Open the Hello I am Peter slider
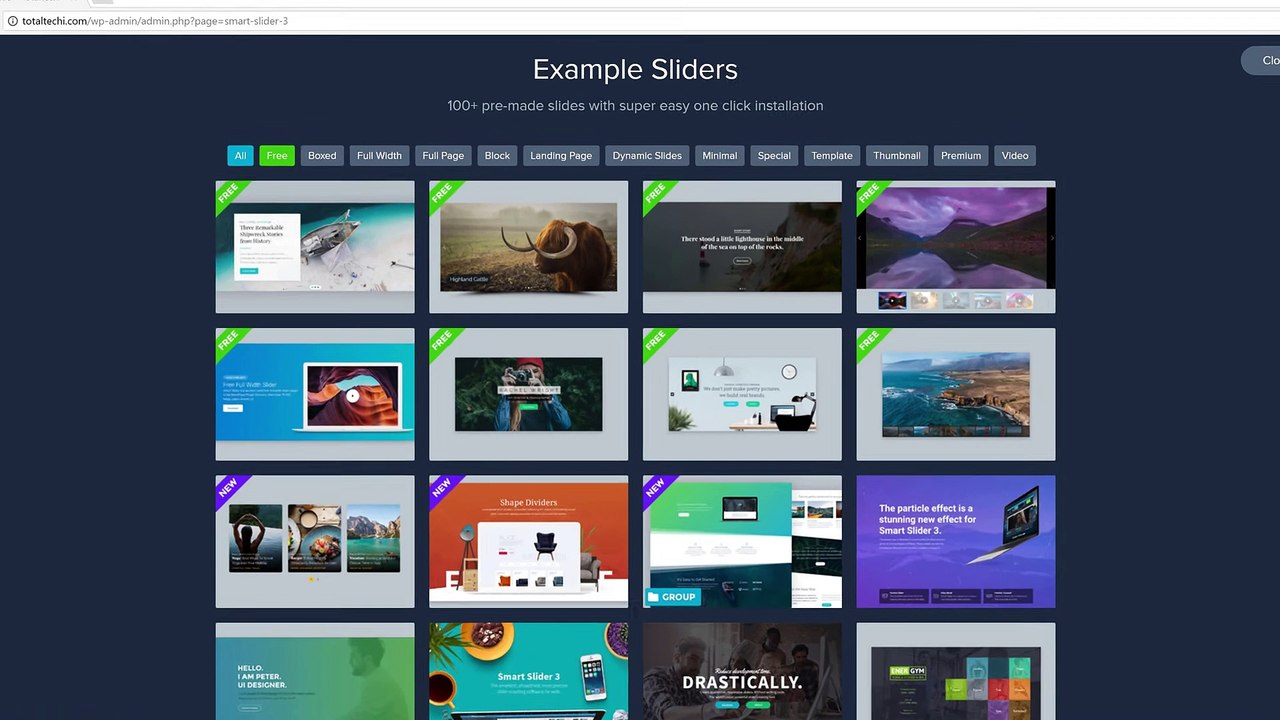1280x720 pixels. (x=315, y=671)
